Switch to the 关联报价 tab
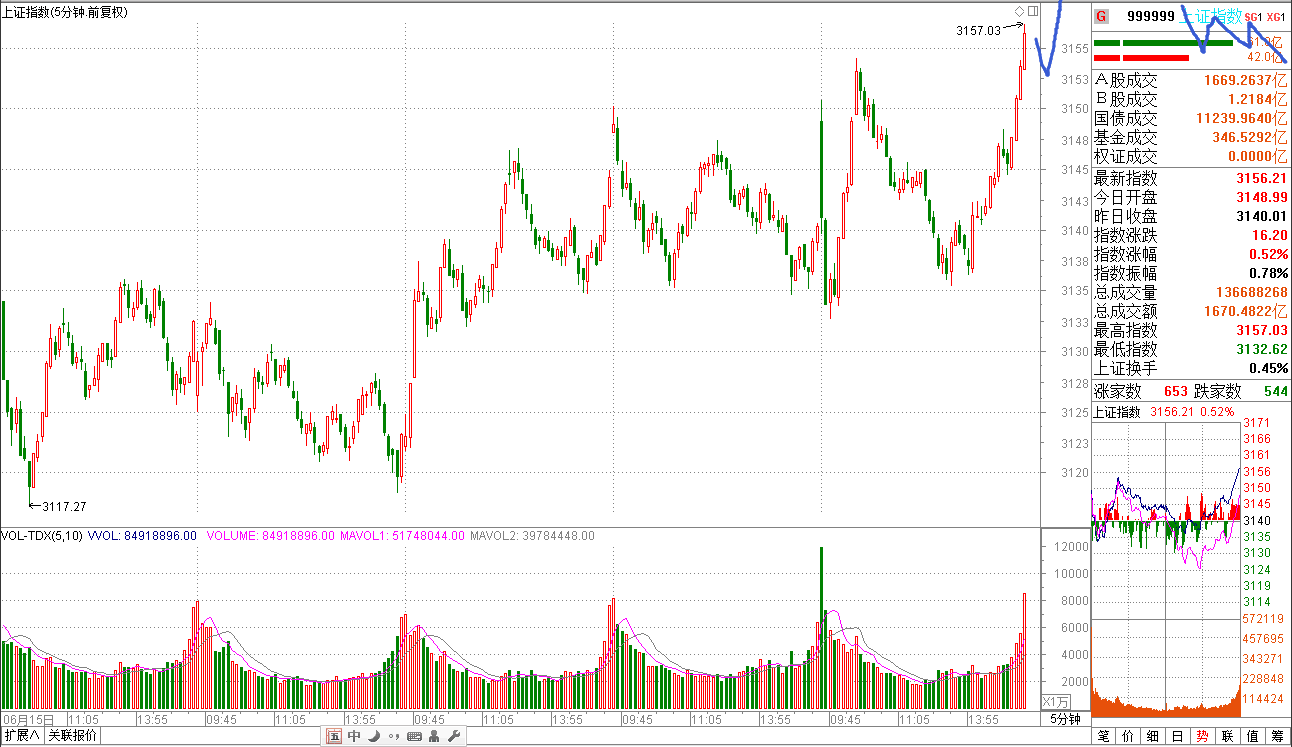Viewport: 1292px width, 747px height. [x=73, y=737]
